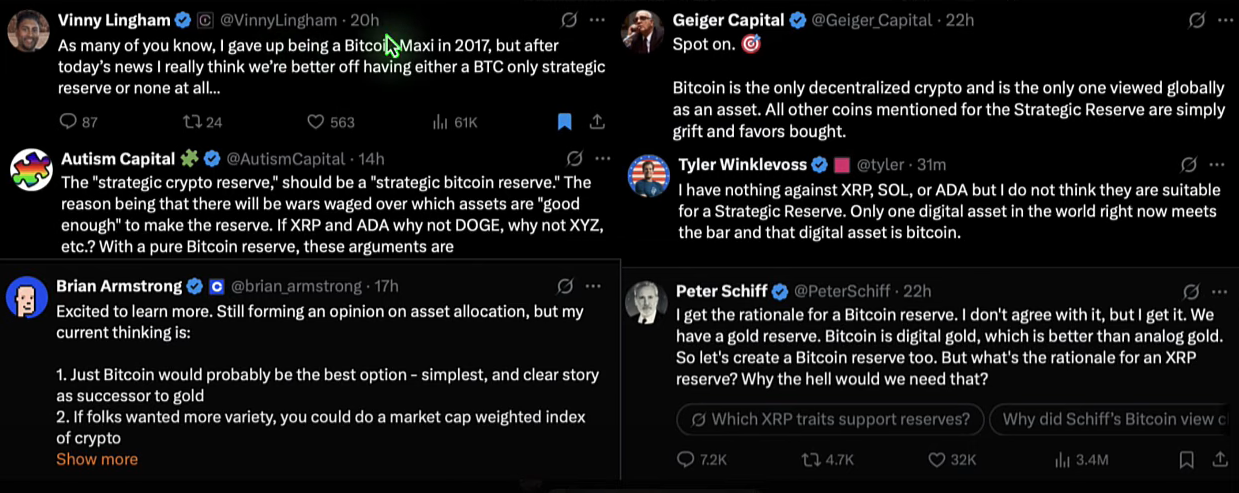Open more options on Geiger Capital's tweet
The image size is (1239, 493).
click(x=1221, y=20)
